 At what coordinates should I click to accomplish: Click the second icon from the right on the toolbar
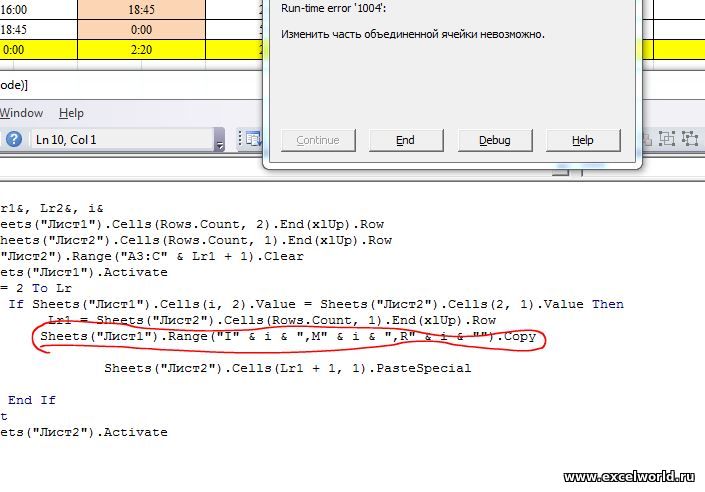(x=665, y=140)
